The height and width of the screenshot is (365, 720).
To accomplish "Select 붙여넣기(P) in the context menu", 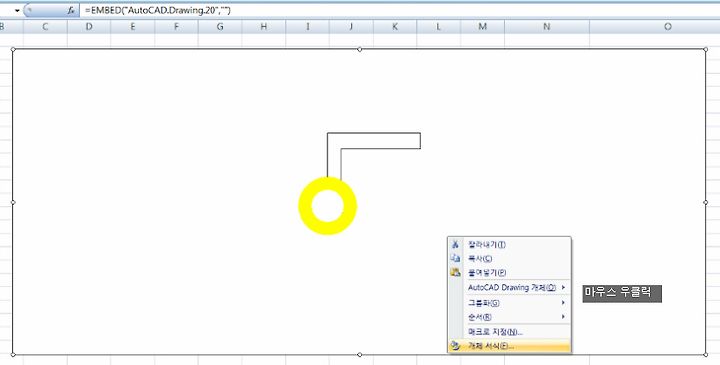I will point(509,272).
